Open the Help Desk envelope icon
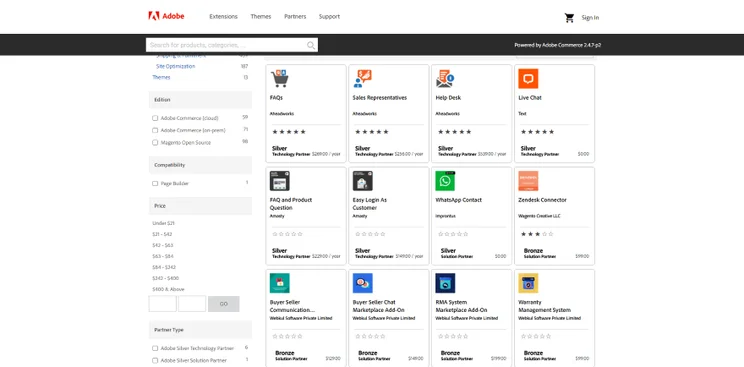 [x=445, y=79]
